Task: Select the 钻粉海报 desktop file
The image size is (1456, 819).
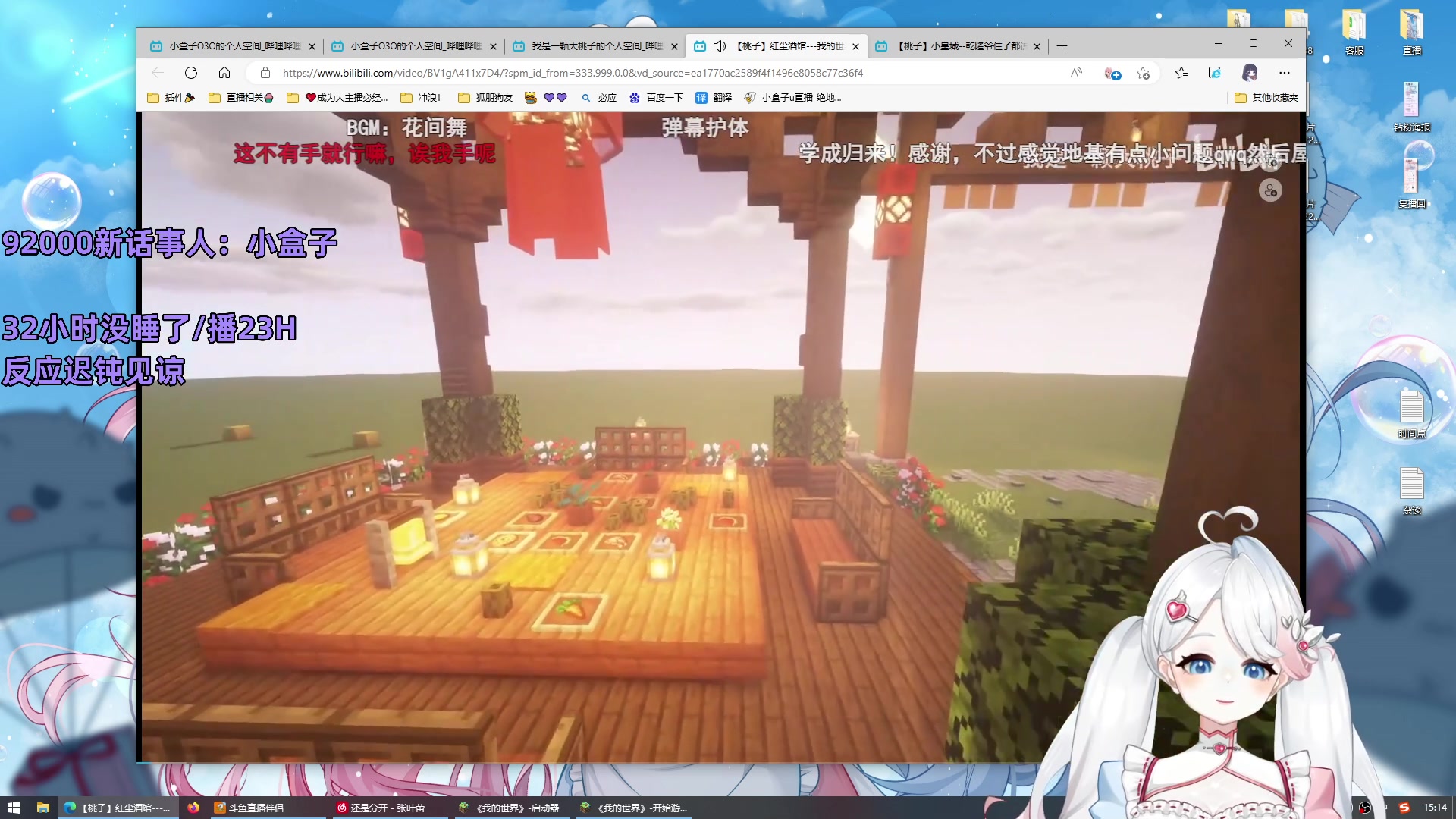Action: (x=1412, y=108)
